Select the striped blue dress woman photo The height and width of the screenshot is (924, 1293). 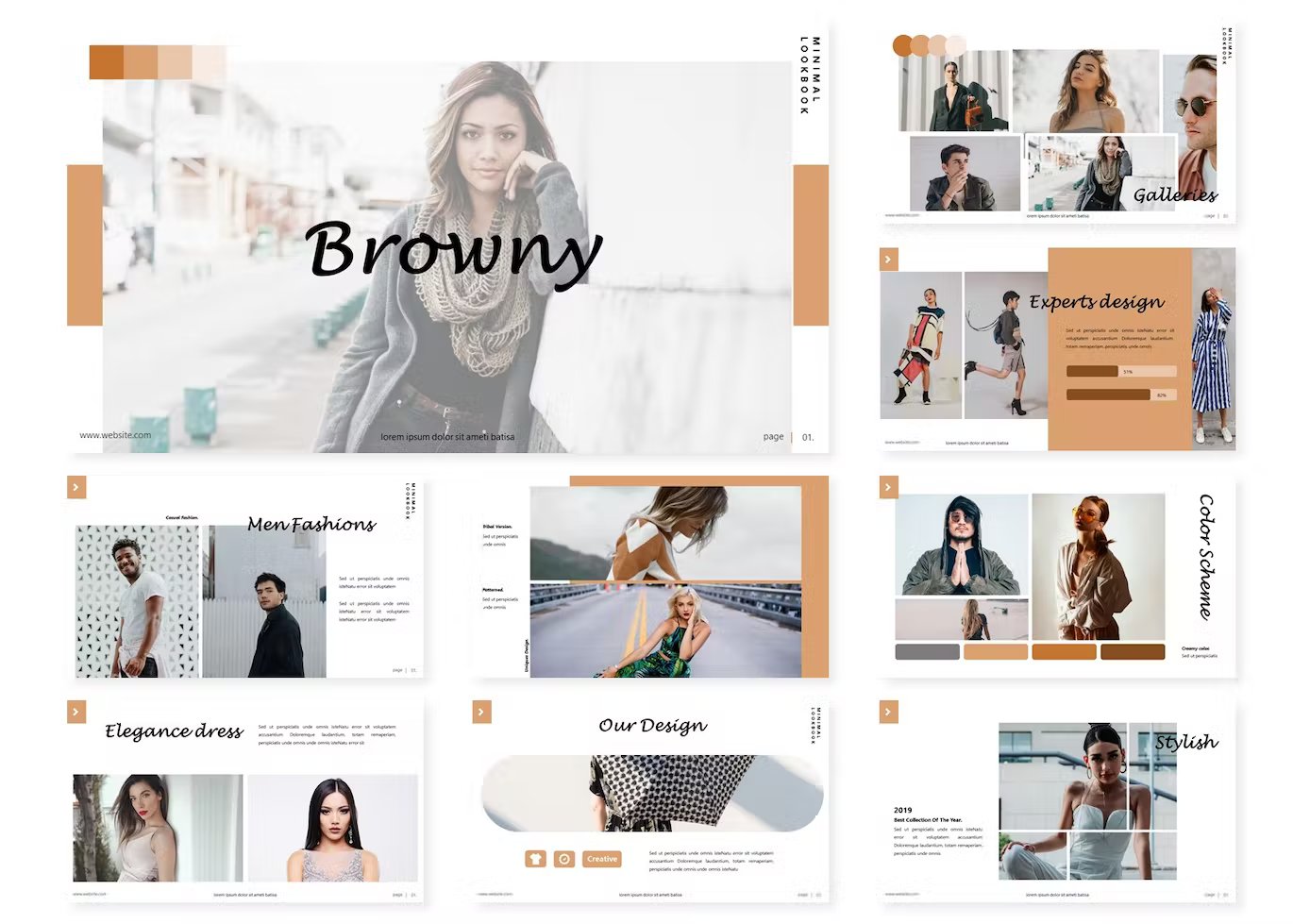1214,348
